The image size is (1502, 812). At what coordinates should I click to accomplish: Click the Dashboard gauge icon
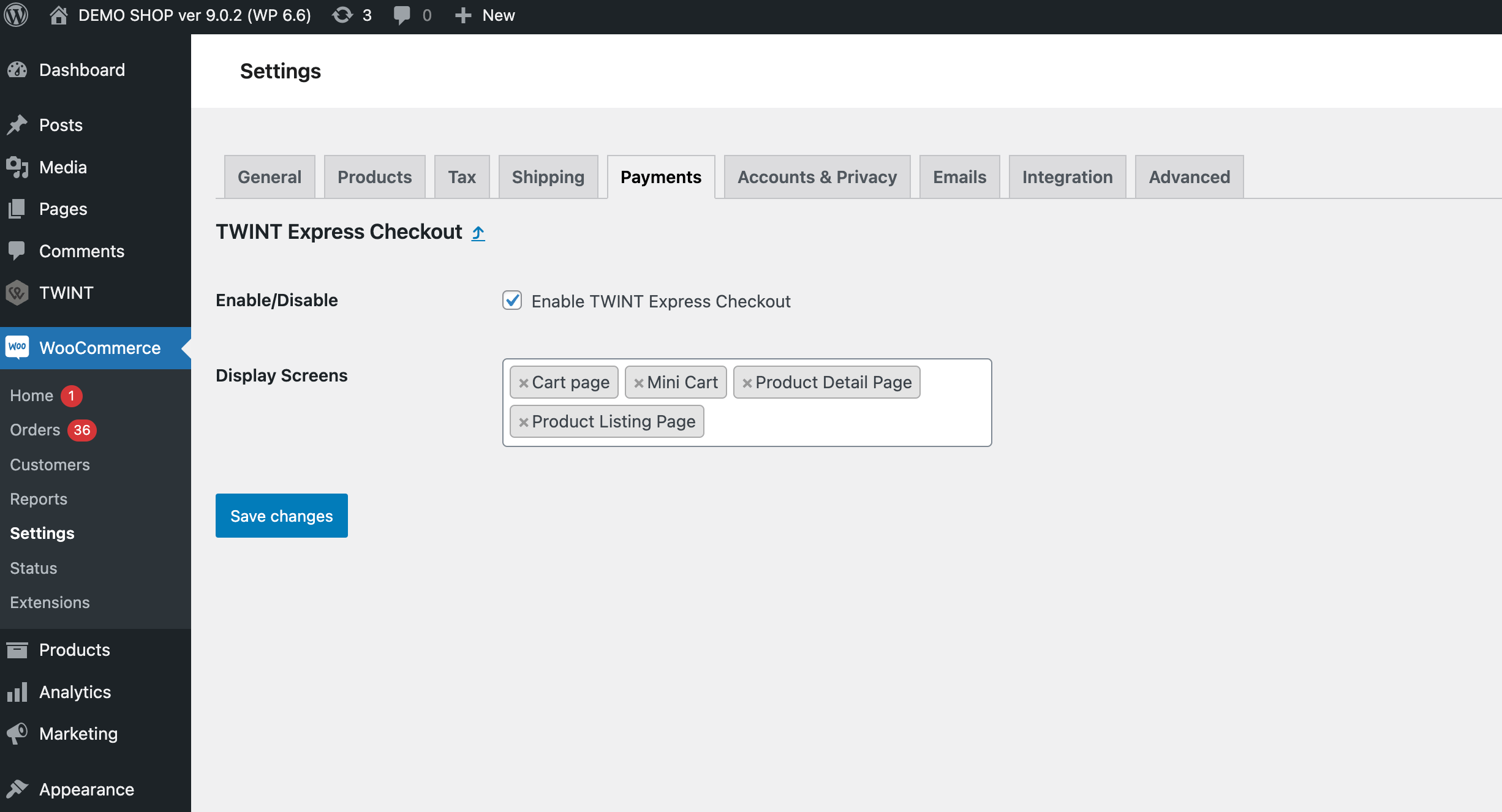point(17,70)
